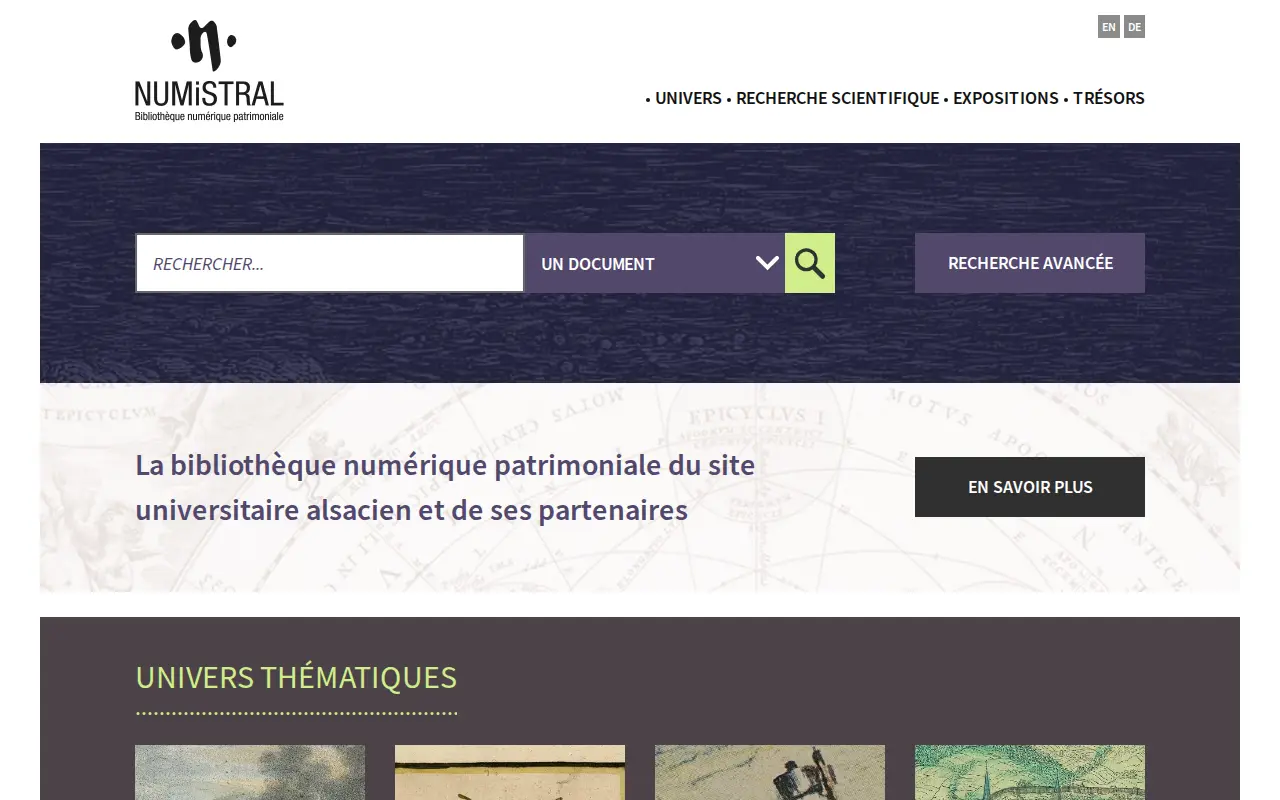
Task: Open the Recherche scientifique menu
Action: click(838, 98)
